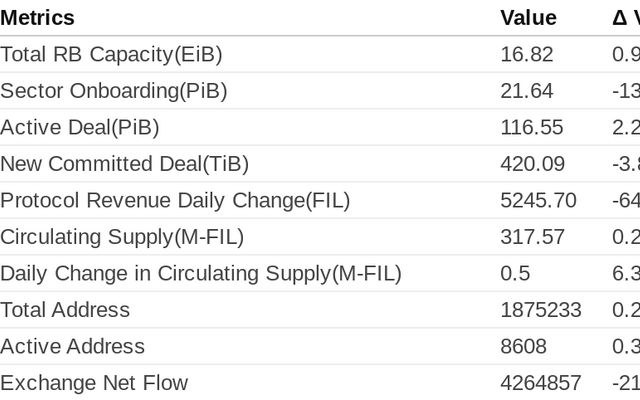Select the Total Address metric row

coord(65,310)
